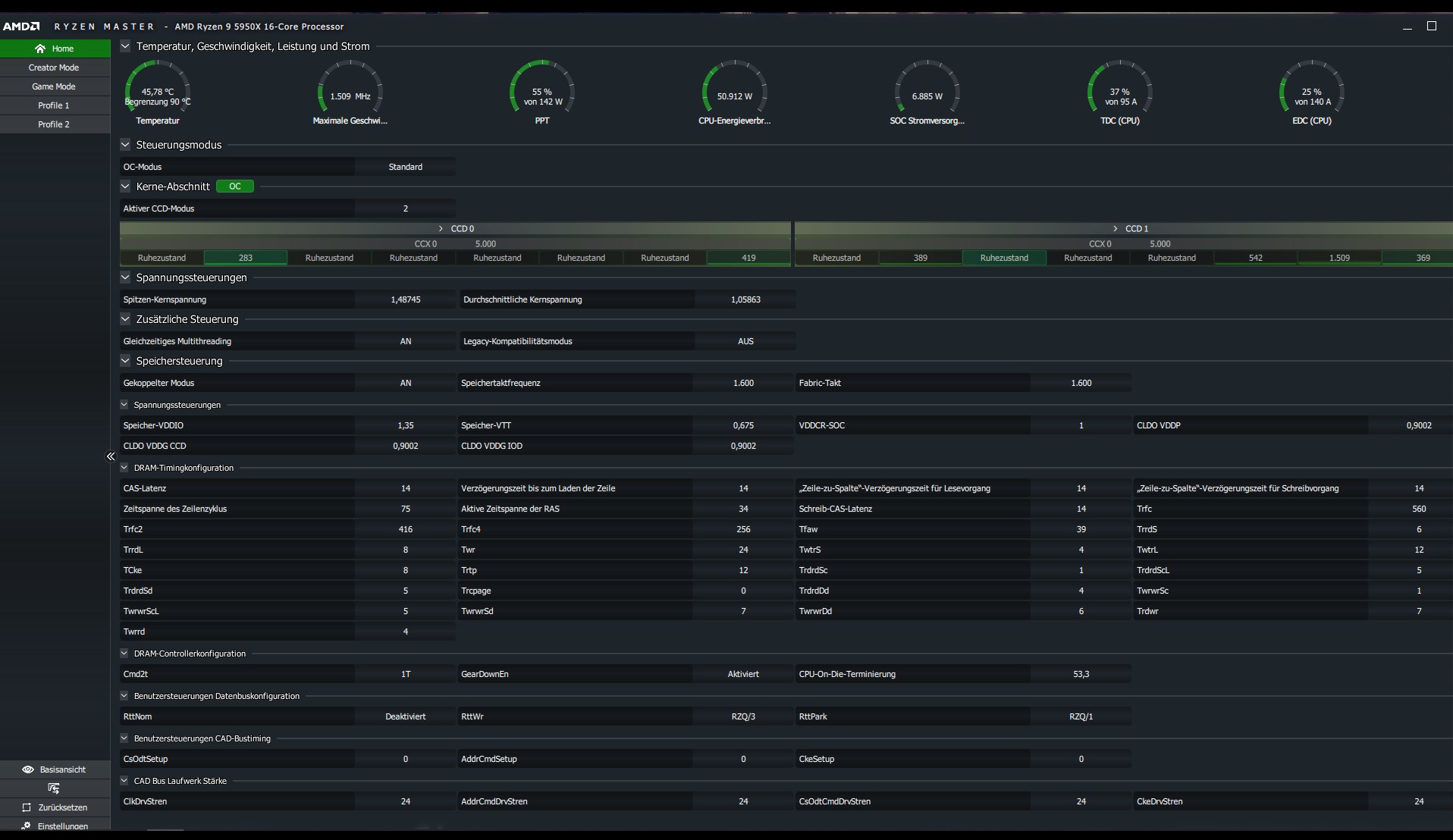1453x840 pixels.
Task: Collapse the Zusätzliche Steuerung section
Action: point(125,319)
